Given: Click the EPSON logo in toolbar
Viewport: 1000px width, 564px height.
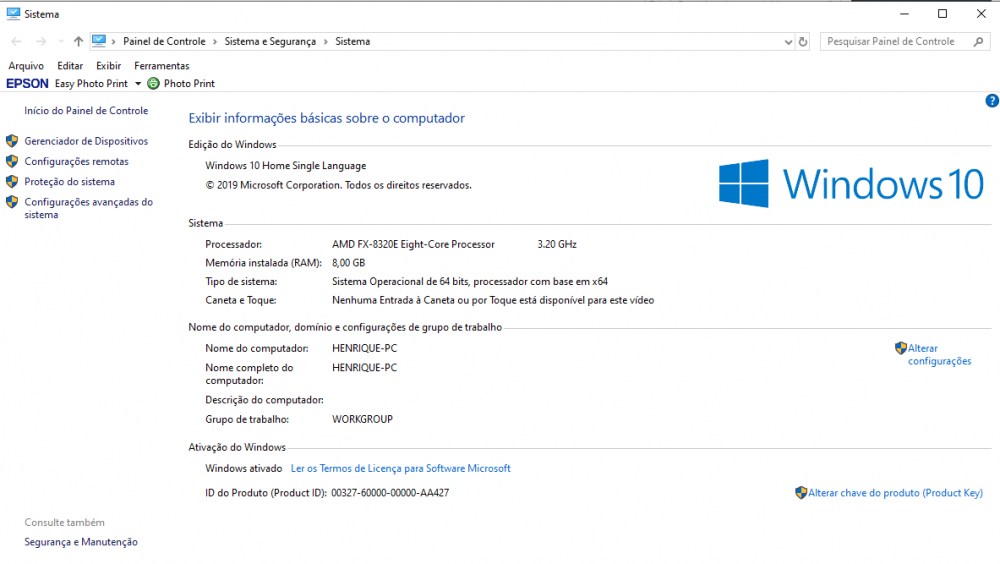Looking at the screenshot, I should point(27,84).
